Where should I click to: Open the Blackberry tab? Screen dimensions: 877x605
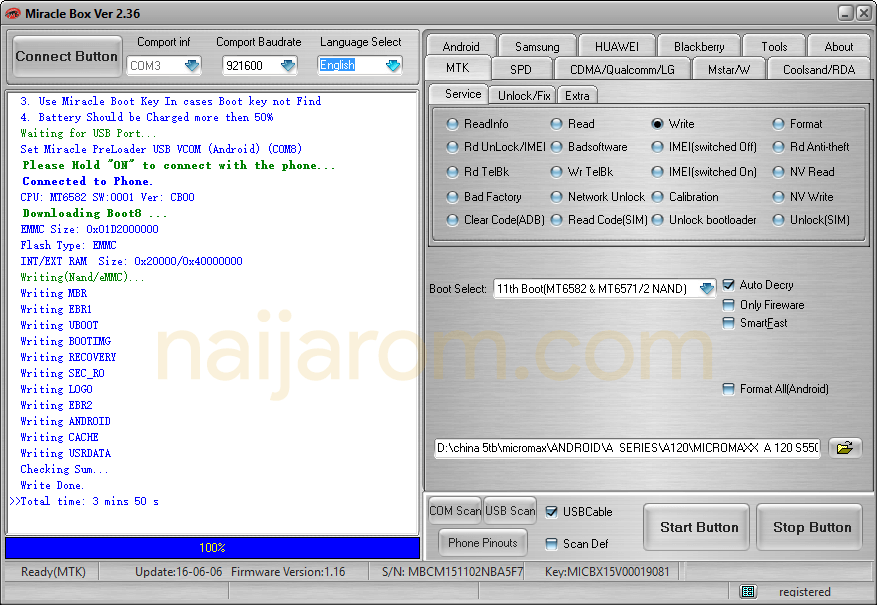pyautogui.click(x=699, y=46)
